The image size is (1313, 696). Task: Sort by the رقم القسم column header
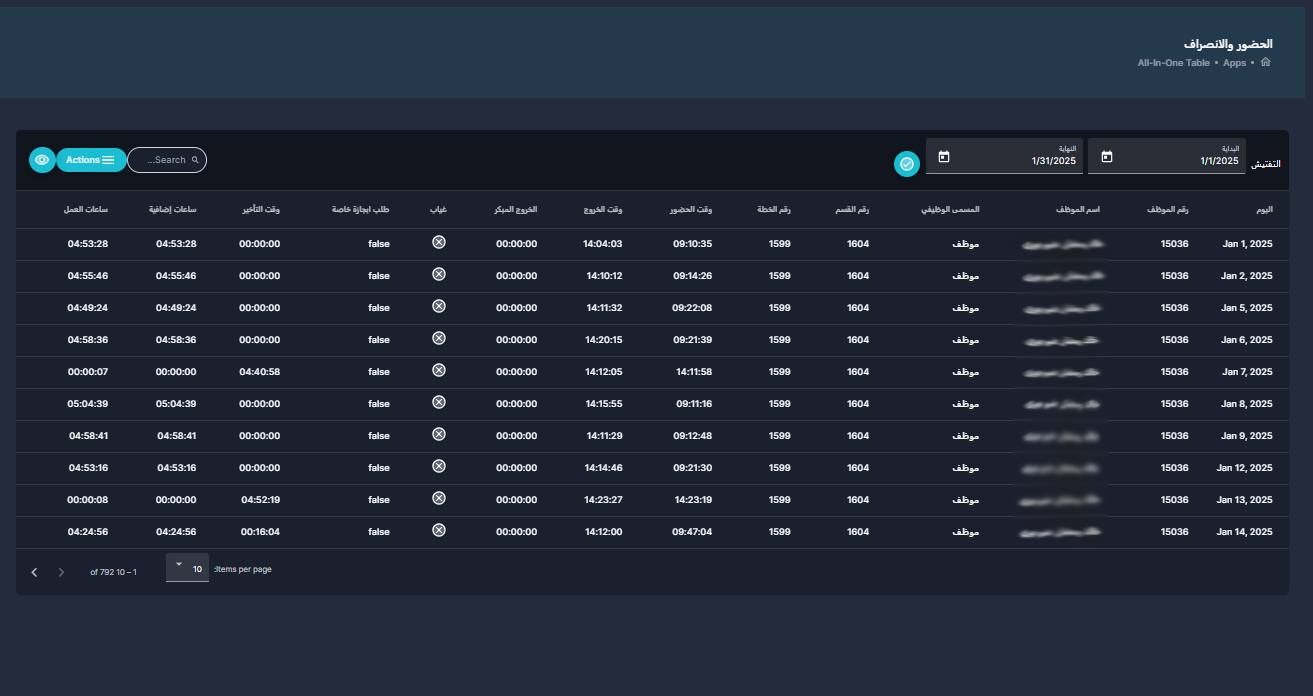click(853, 210)
